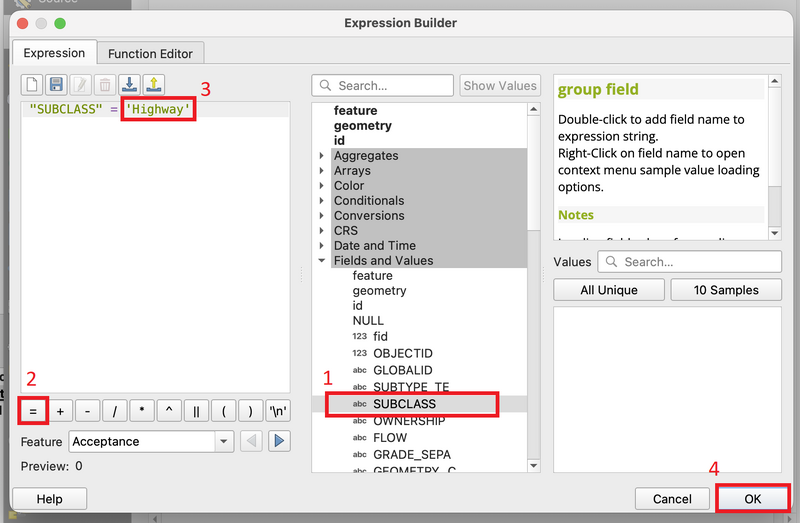
Task: Expand the Conversions group
Action: pyautogui.click(x=321, y=215)
